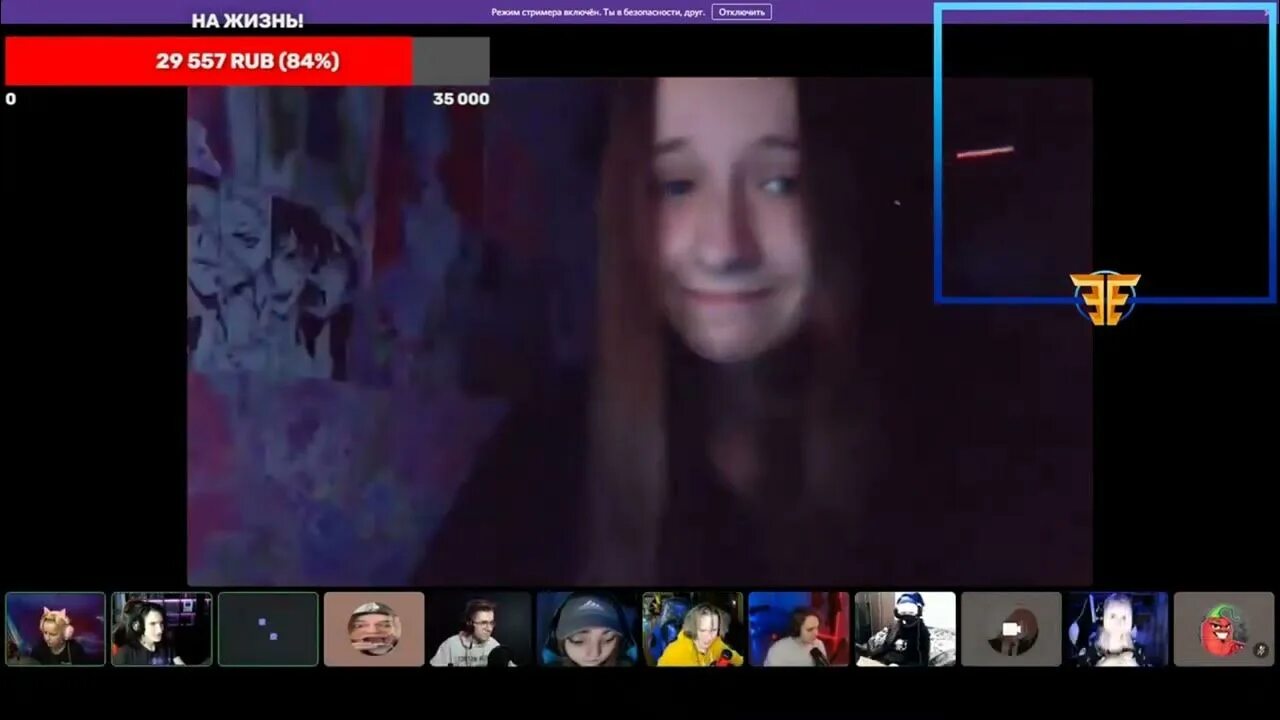Click the Отключить streamer mode button

(x=741, y=12)
